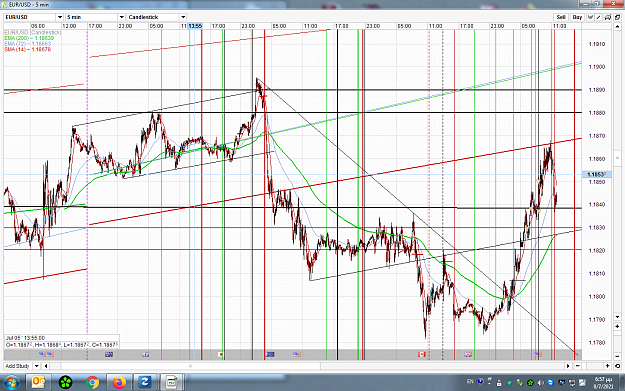This screenshot has width=625, height=391.
Task: Click the vertical minus zoom button on the right
Action: [x=617, y=356]
